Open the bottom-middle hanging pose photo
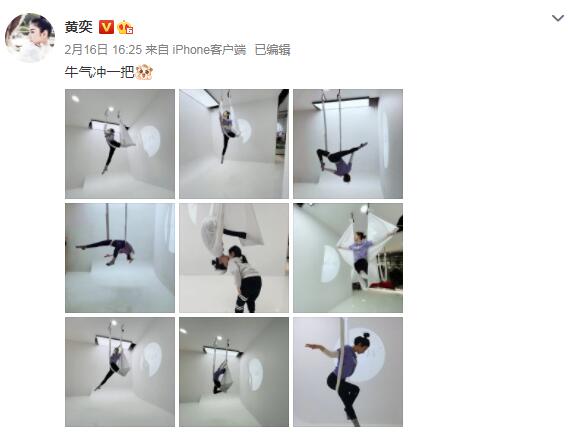The width and height of the screenshot is (568, 433). (234, 372)
